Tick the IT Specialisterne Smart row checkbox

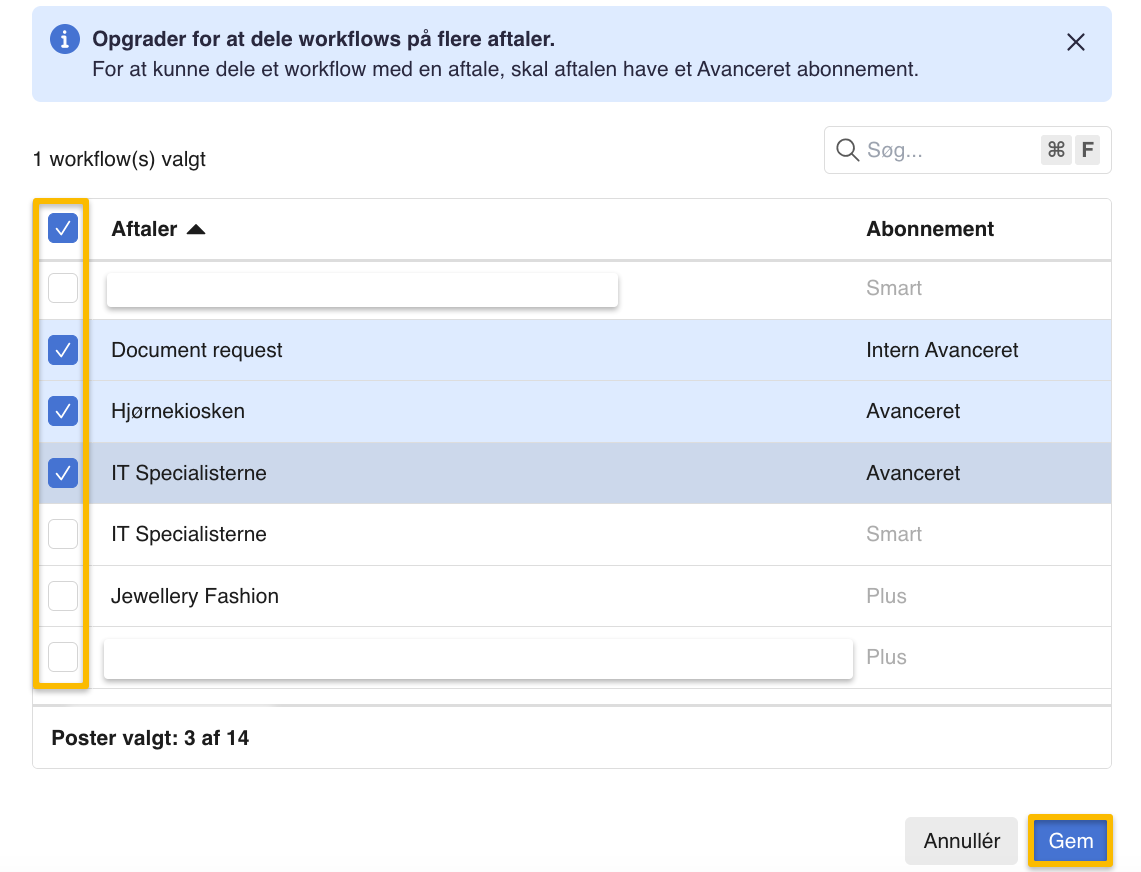(x=63, y=534)
